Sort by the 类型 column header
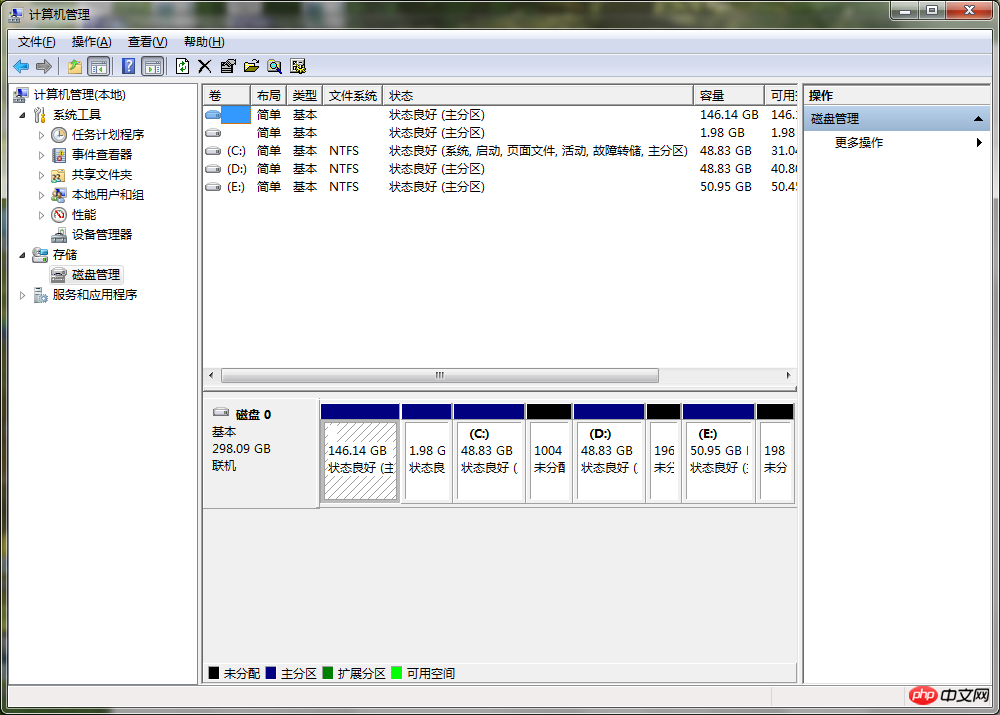 click(x=304, y=96)
